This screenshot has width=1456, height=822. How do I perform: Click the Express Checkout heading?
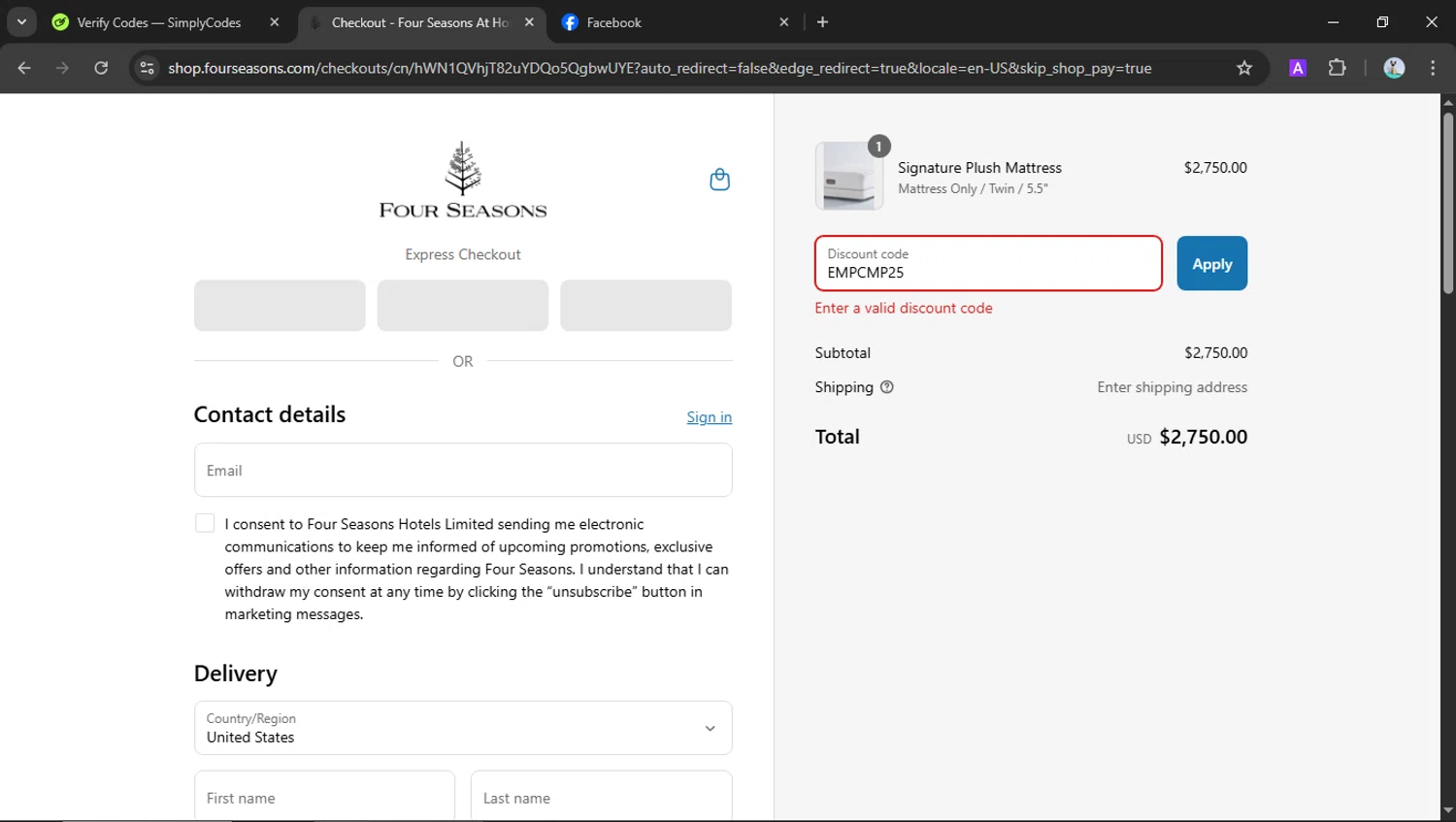click(x=463, y=254)
